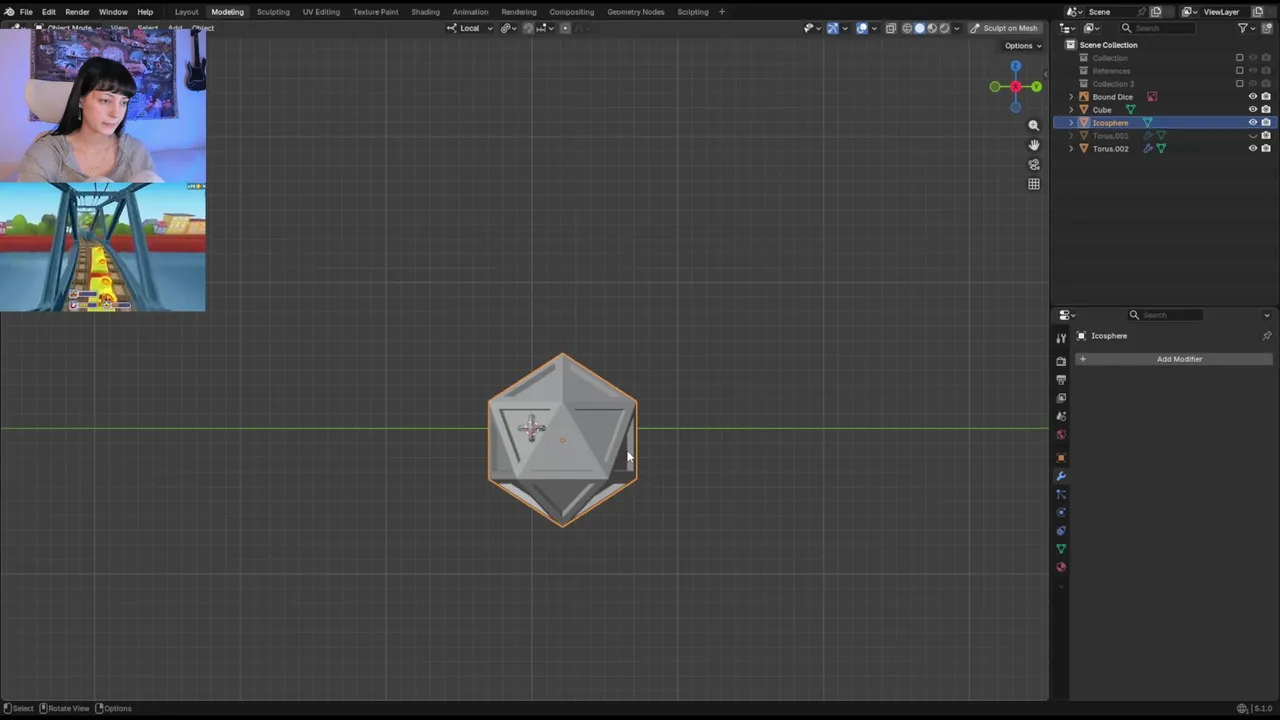Switch to the Compositing workspace tab
The height and width of the screenshot is (720, 1280).
[x=571, y=12]
